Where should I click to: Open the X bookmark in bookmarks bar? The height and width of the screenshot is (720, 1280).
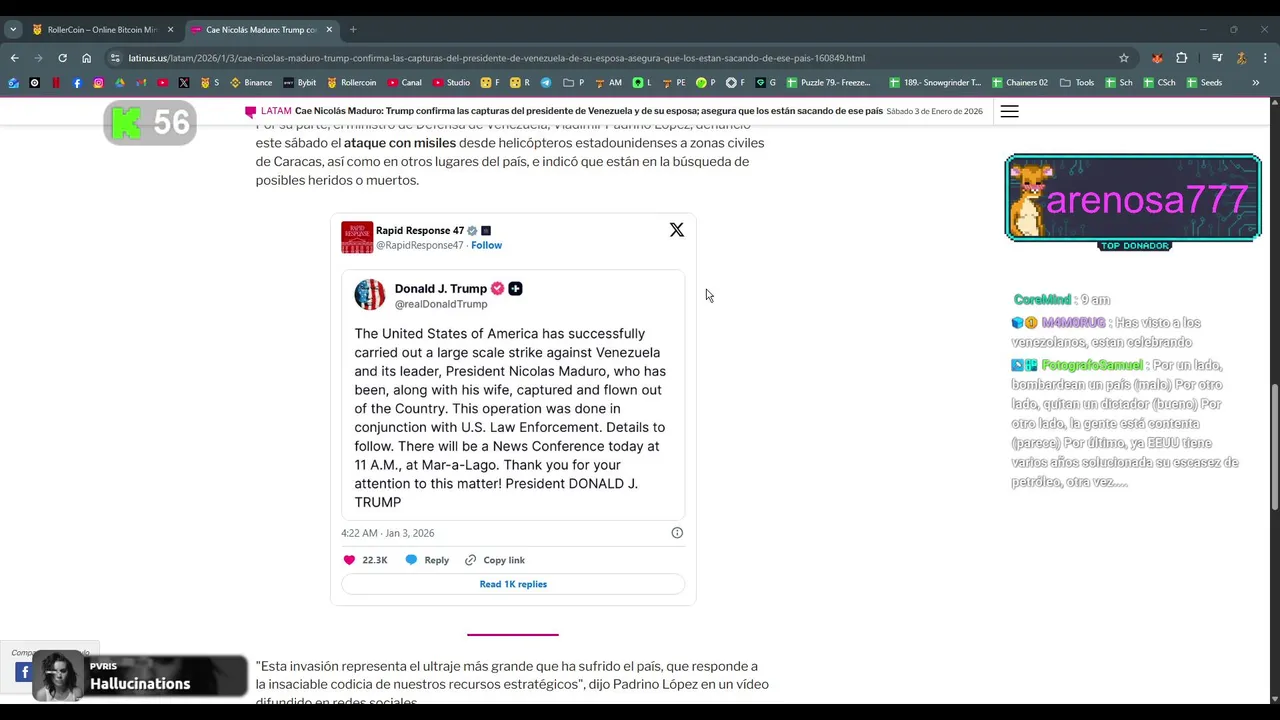pos(184,83)
